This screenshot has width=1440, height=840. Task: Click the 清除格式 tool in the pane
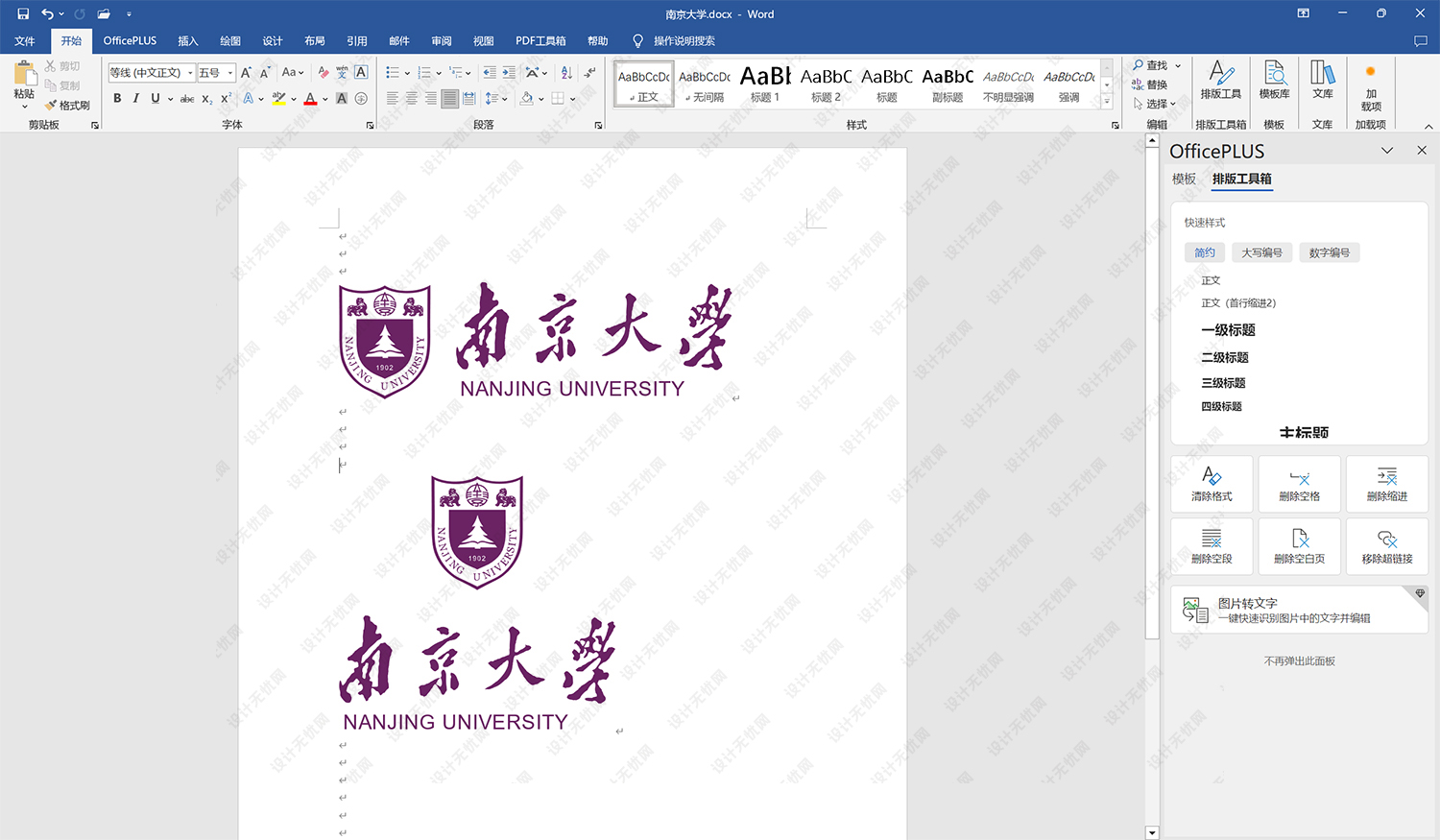[x=1212, y=484]
